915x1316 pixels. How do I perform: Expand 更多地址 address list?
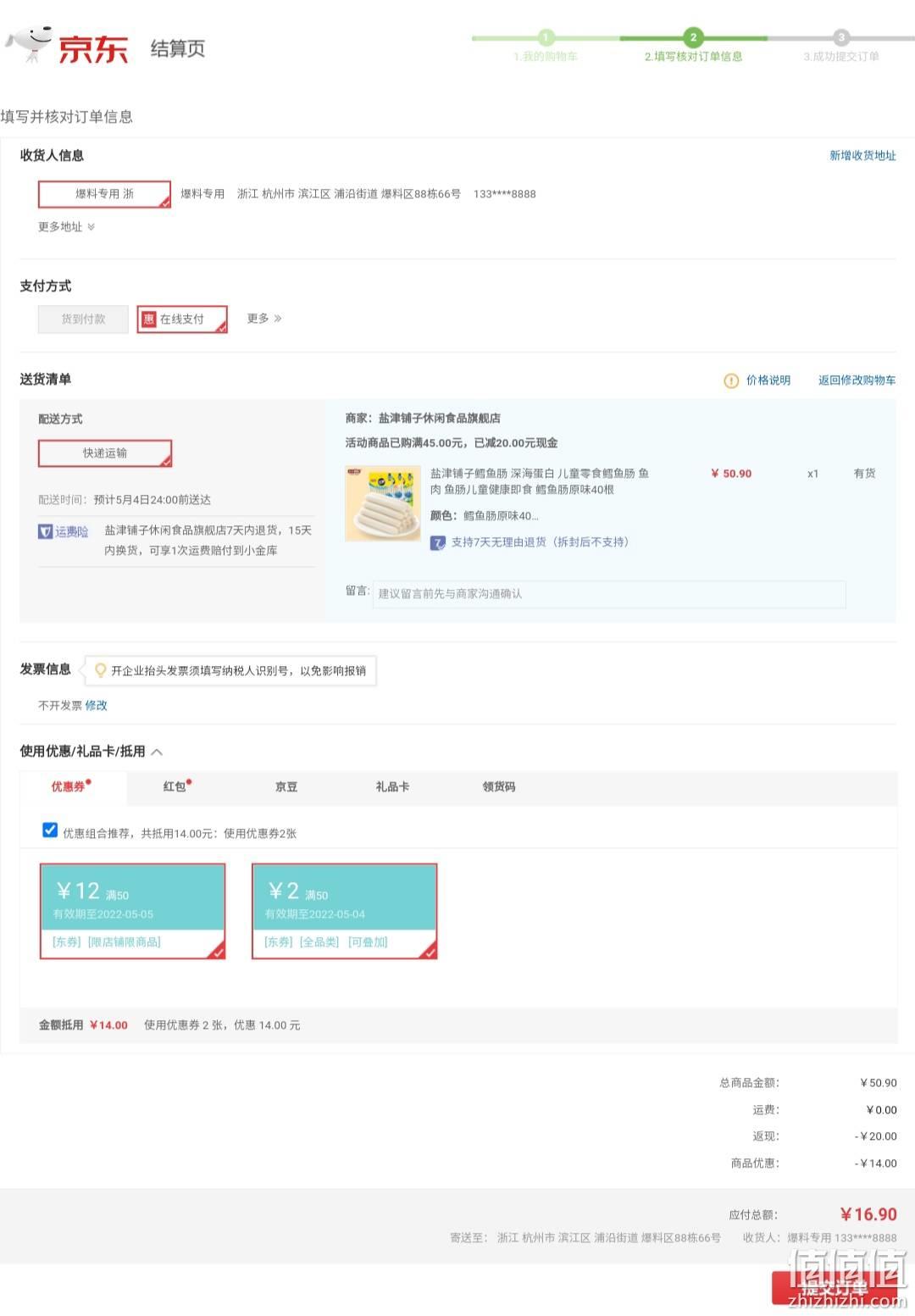click(x=67, y=227)
